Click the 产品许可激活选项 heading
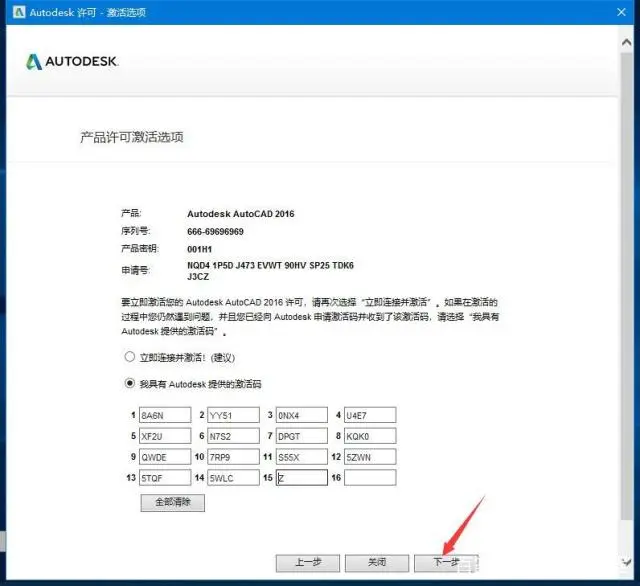 click(131, 137)
